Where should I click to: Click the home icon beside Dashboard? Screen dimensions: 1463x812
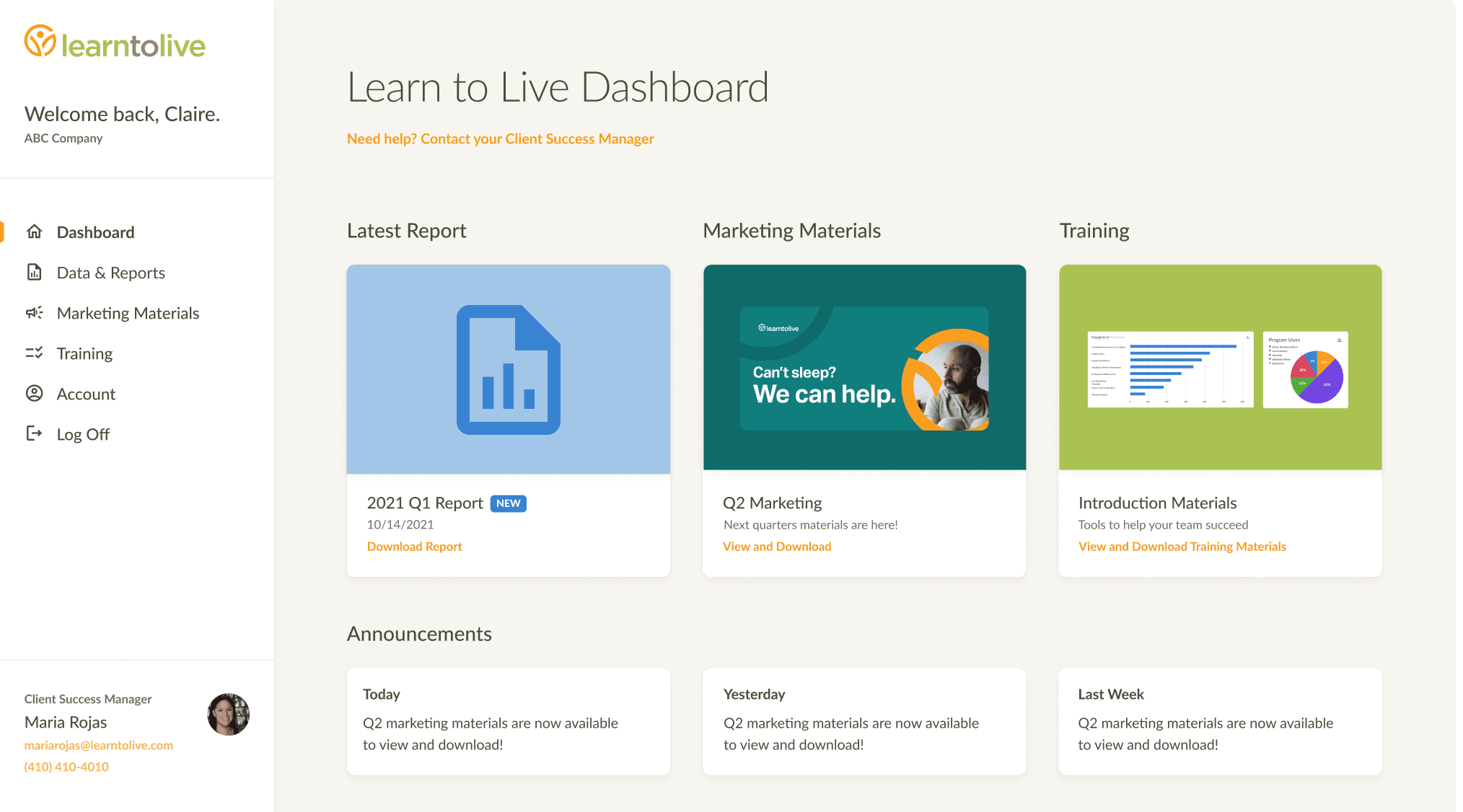pyautogui.click(x=34, y=231)
